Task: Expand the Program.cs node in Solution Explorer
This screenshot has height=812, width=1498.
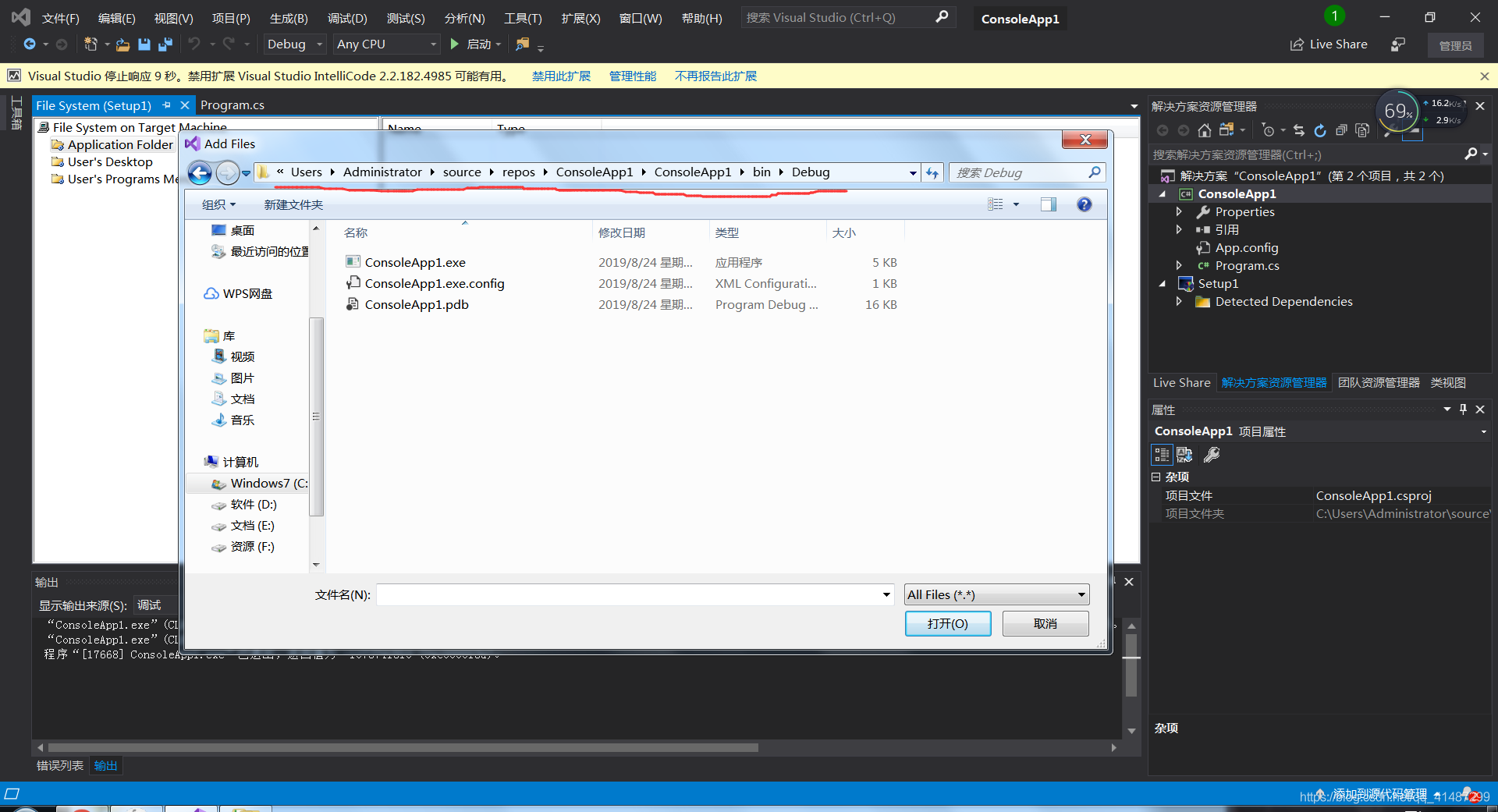Action: [x=1179, y=266]
